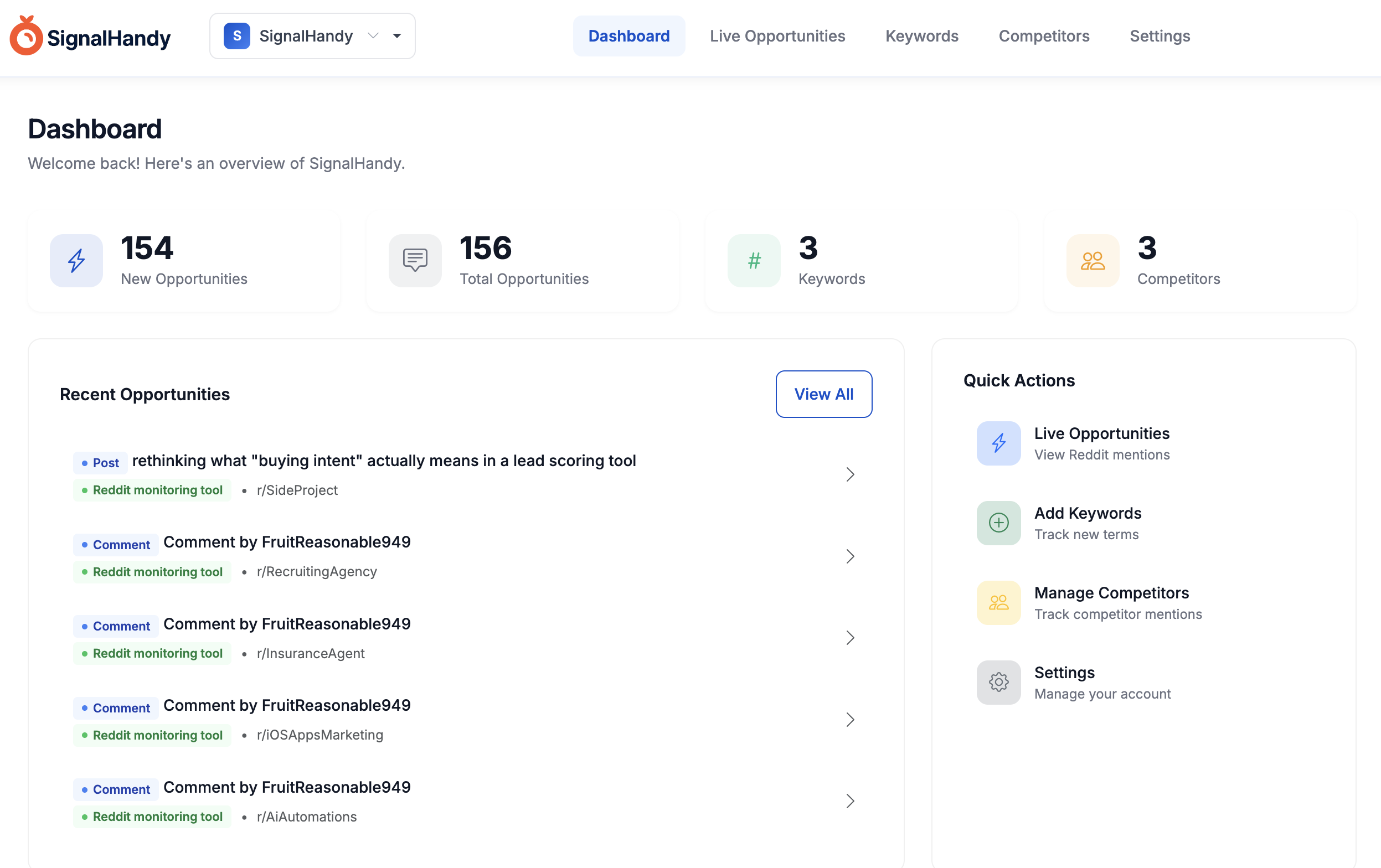The width and height of the screenshot is (1381, 868).
Task: Click the r/InsuranceAgent subreddit label
Action: (x=311, y=654)
